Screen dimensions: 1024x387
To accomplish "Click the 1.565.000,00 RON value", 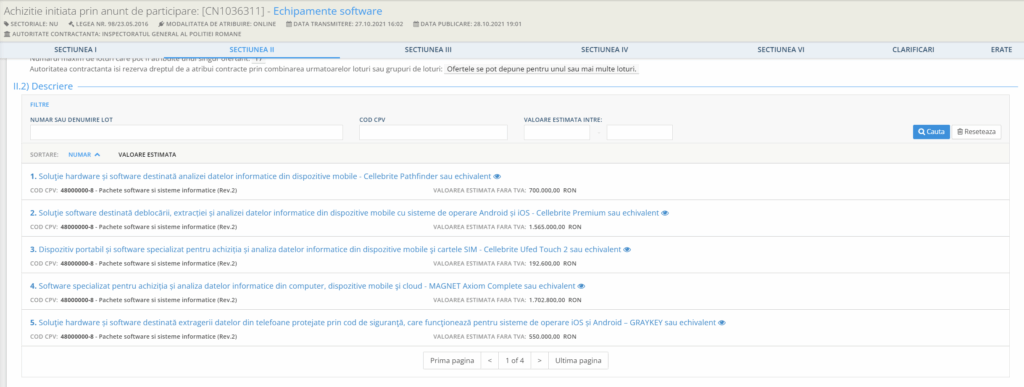I will 555,227.
